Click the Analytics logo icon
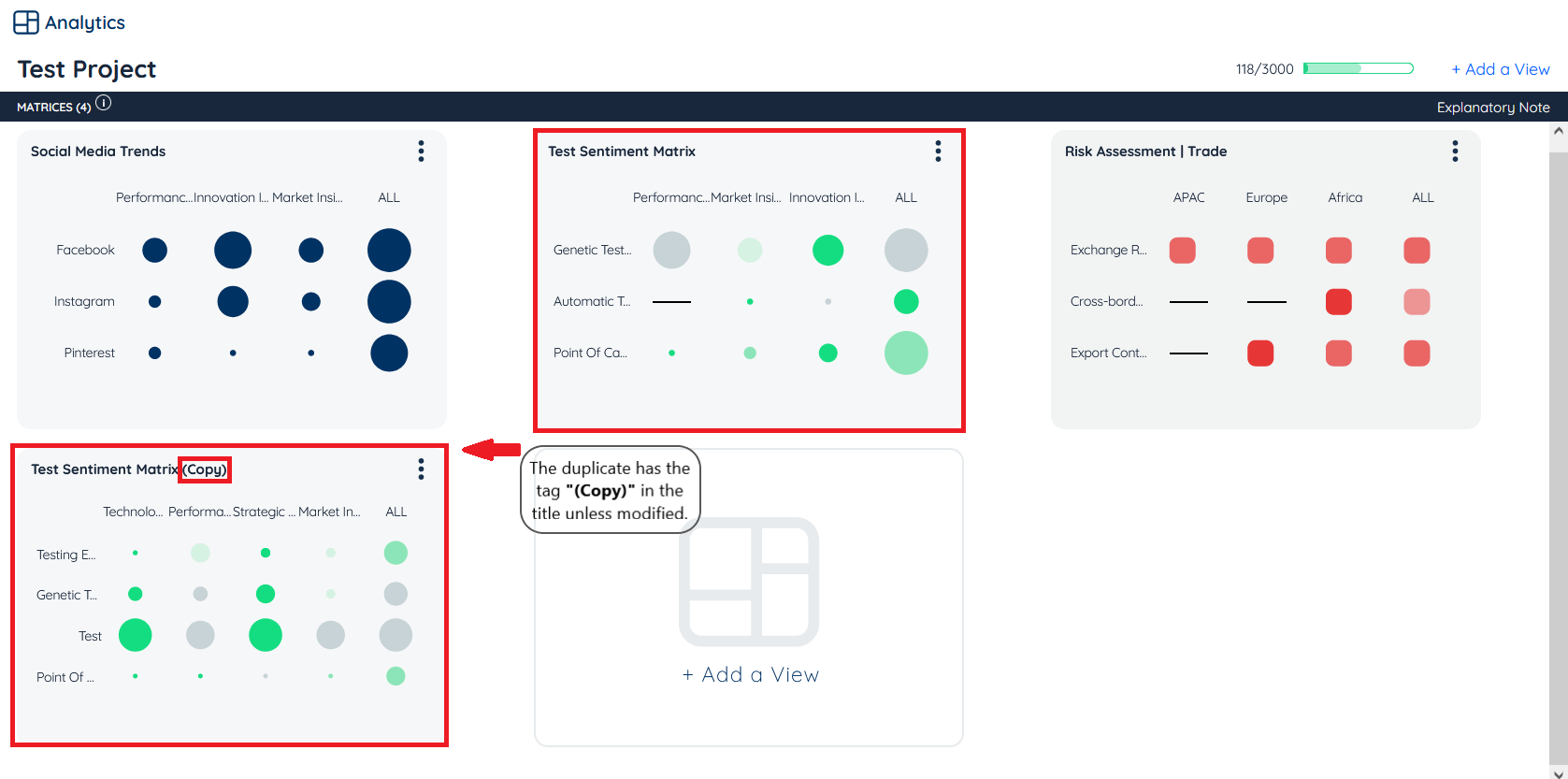The width and height of the screenshot is (1568, 779). [x=26, y=22]
